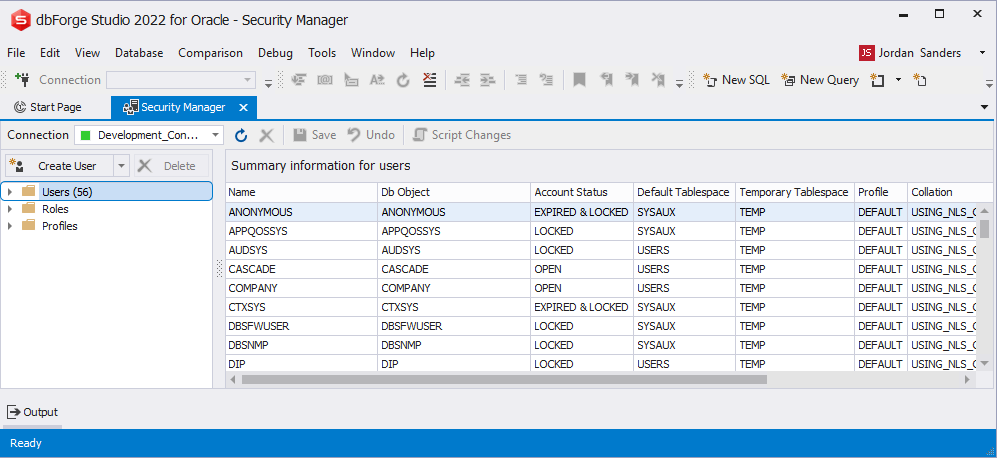Open the Comparison menu

point(210,53)
